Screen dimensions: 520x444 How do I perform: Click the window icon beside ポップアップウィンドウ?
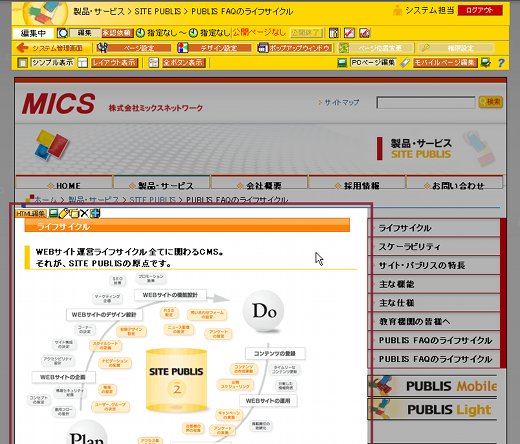[263, 48]
